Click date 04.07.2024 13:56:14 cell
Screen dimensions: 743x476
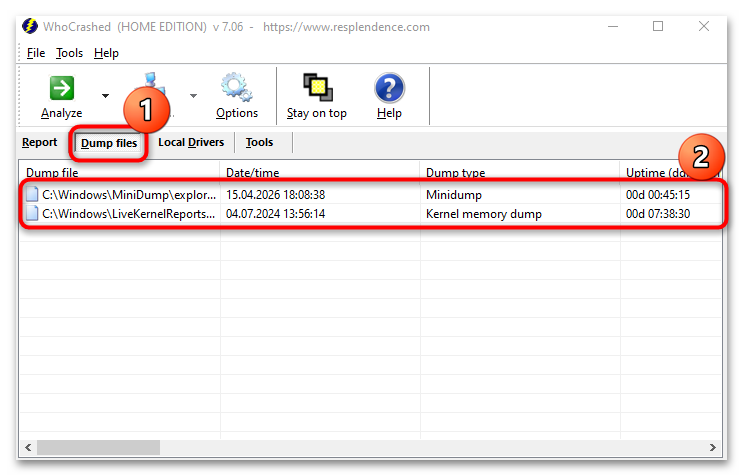tap(275, 214)
